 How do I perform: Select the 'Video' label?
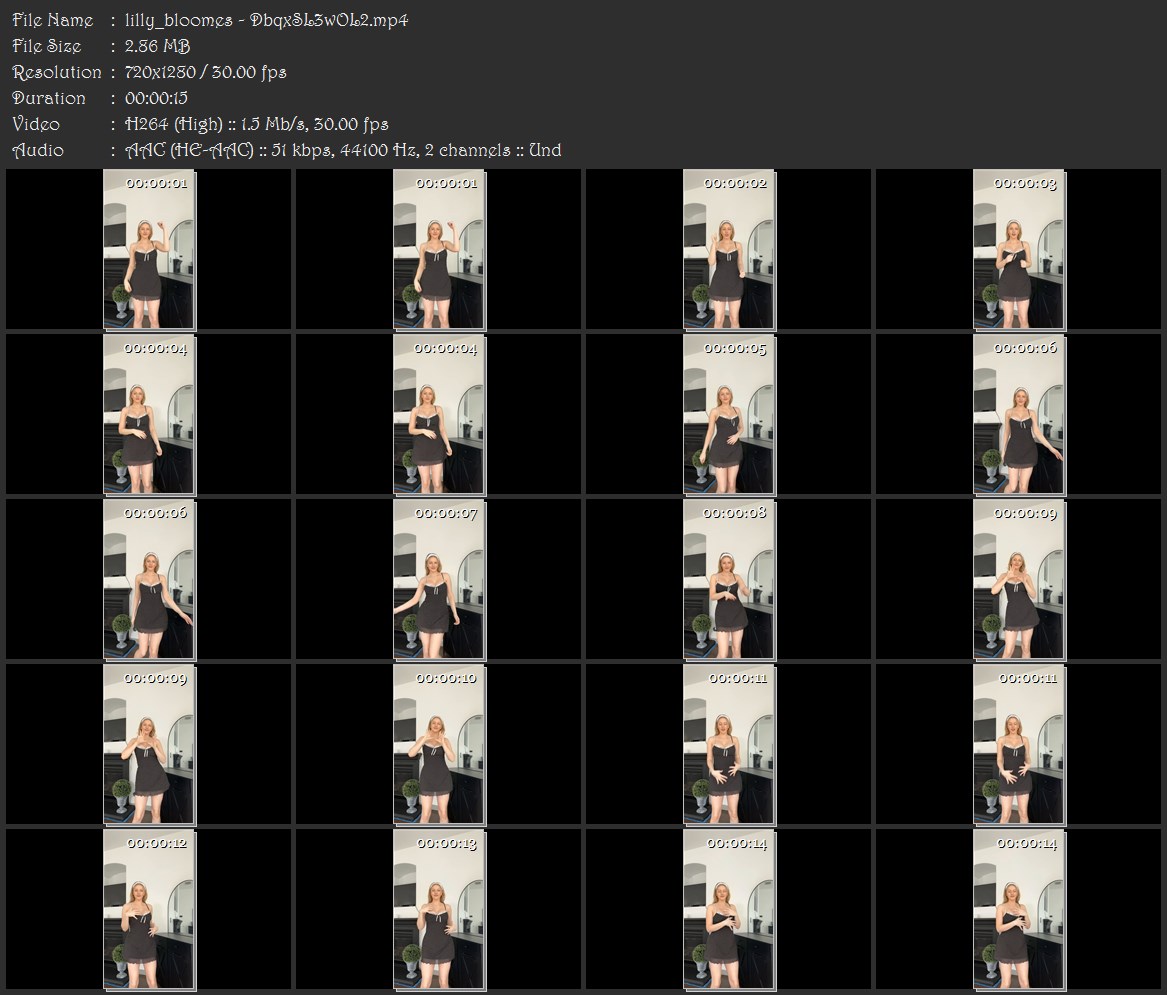(x=36, y=124)
